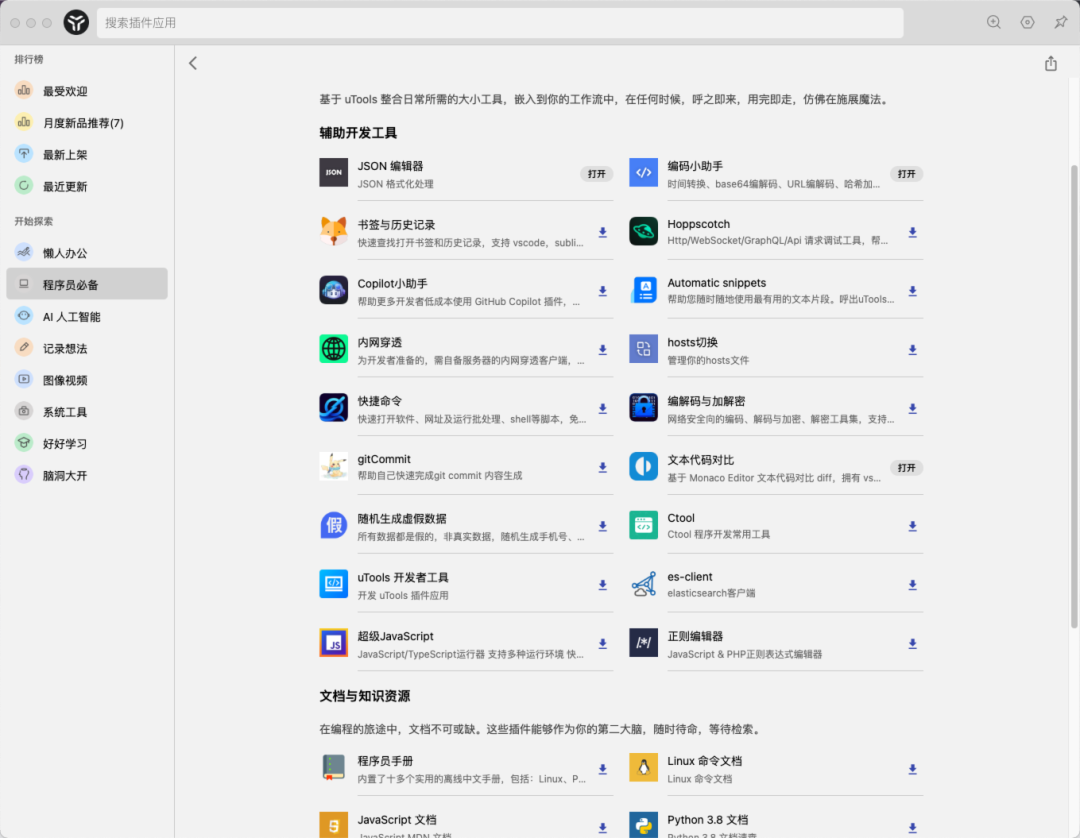Screen dimensions: 1080x838
Task: Open the AI 人工智能 category
Action: pyautogui.click(x=87, y=317)
